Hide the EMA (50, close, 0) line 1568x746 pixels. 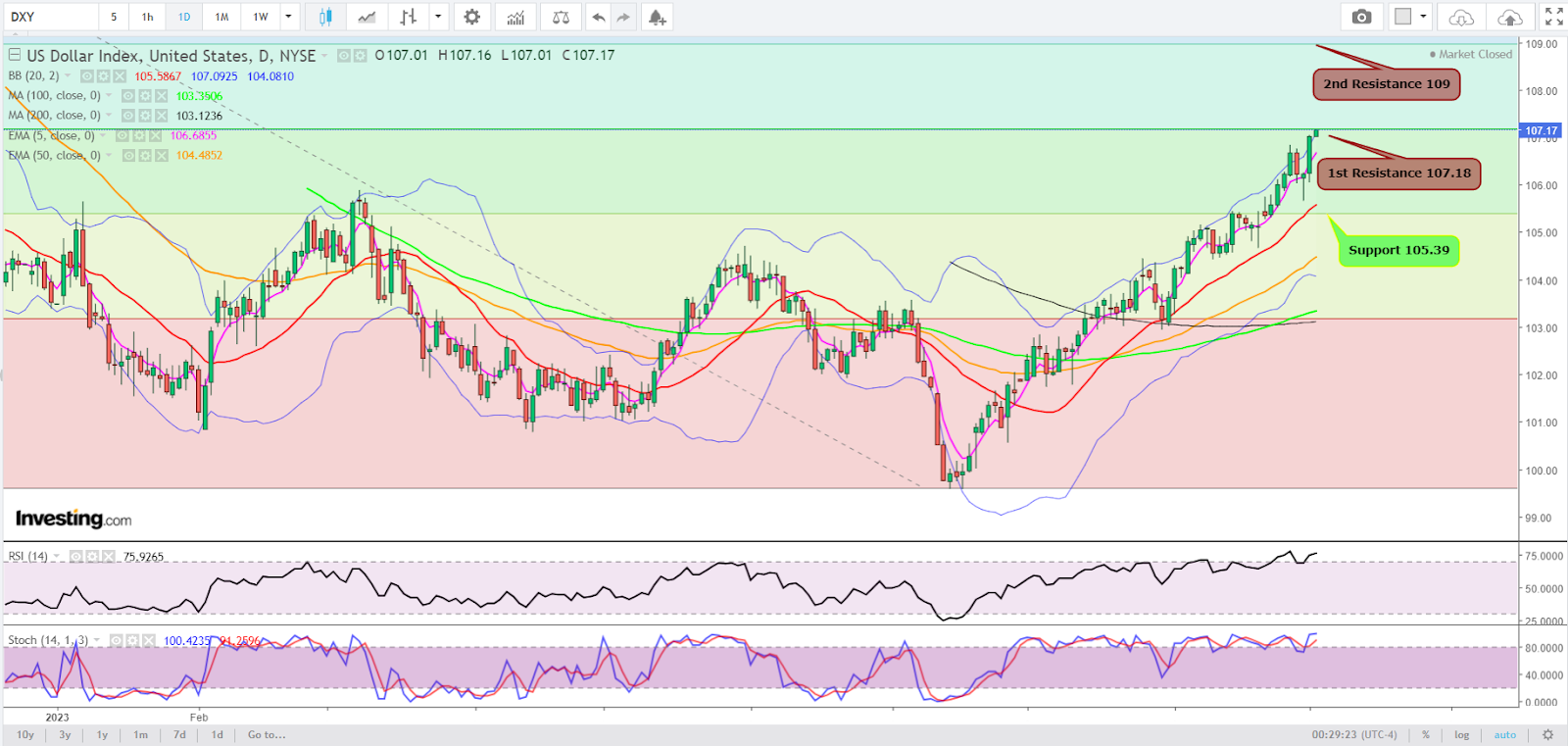[x=128, y=155]
